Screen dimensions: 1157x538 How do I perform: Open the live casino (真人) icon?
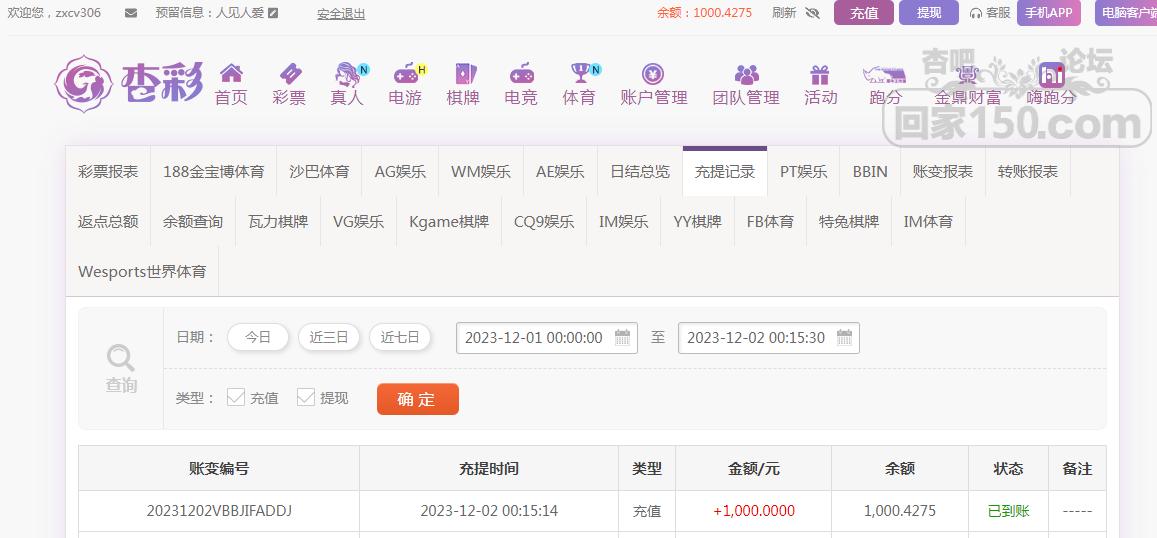click(x=347, y=74)
